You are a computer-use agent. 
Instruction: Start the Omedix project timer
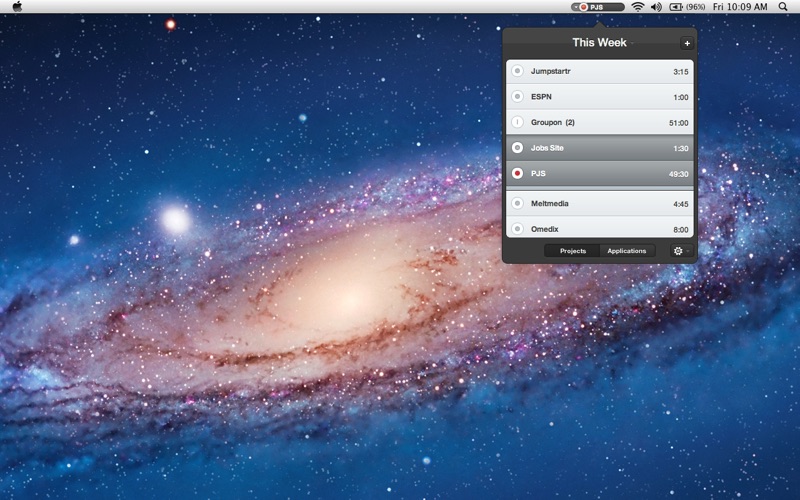tap(517, 229)
